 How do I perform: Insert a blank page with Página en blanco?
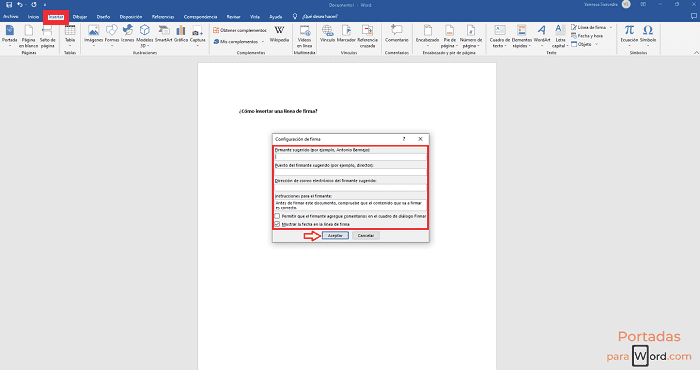click(28, 36)
